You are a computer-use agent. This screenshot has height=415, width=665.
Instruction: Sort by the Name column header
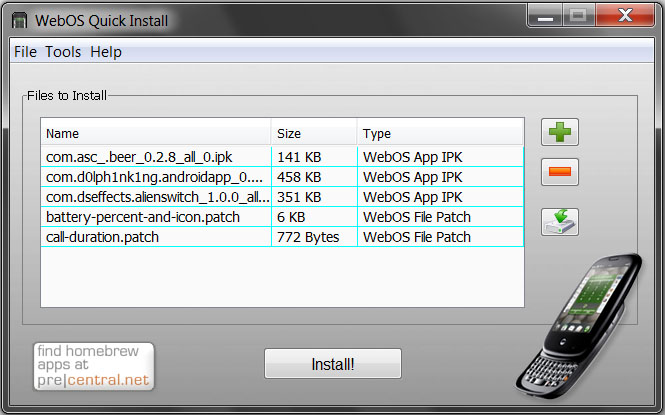coord(156,134)
